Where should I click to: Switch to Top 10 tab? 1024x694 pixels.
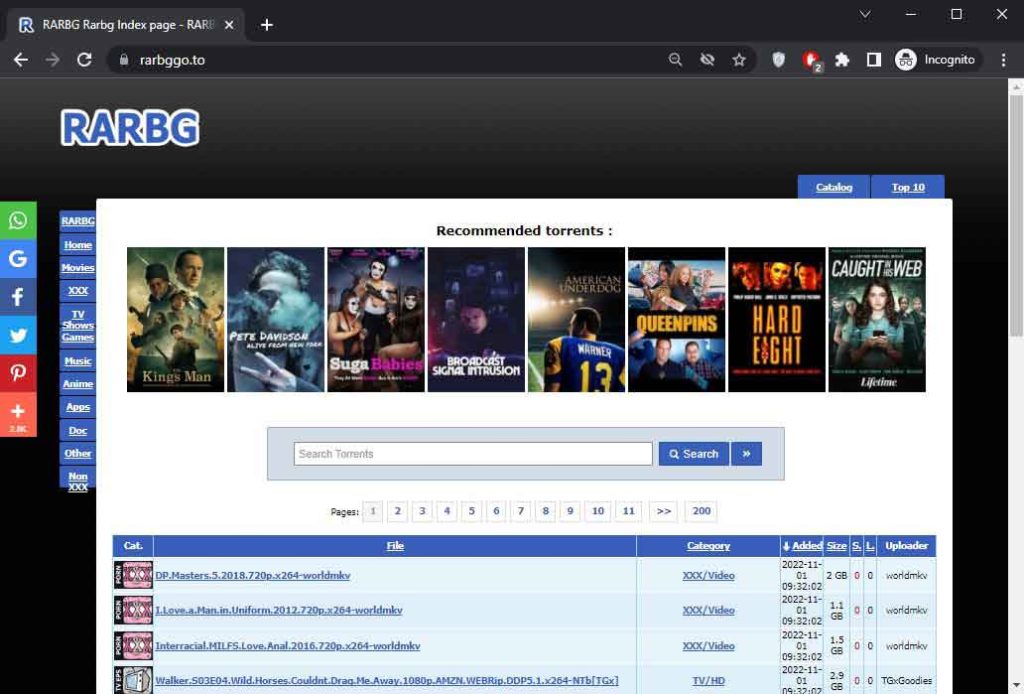tap(908, 187)
